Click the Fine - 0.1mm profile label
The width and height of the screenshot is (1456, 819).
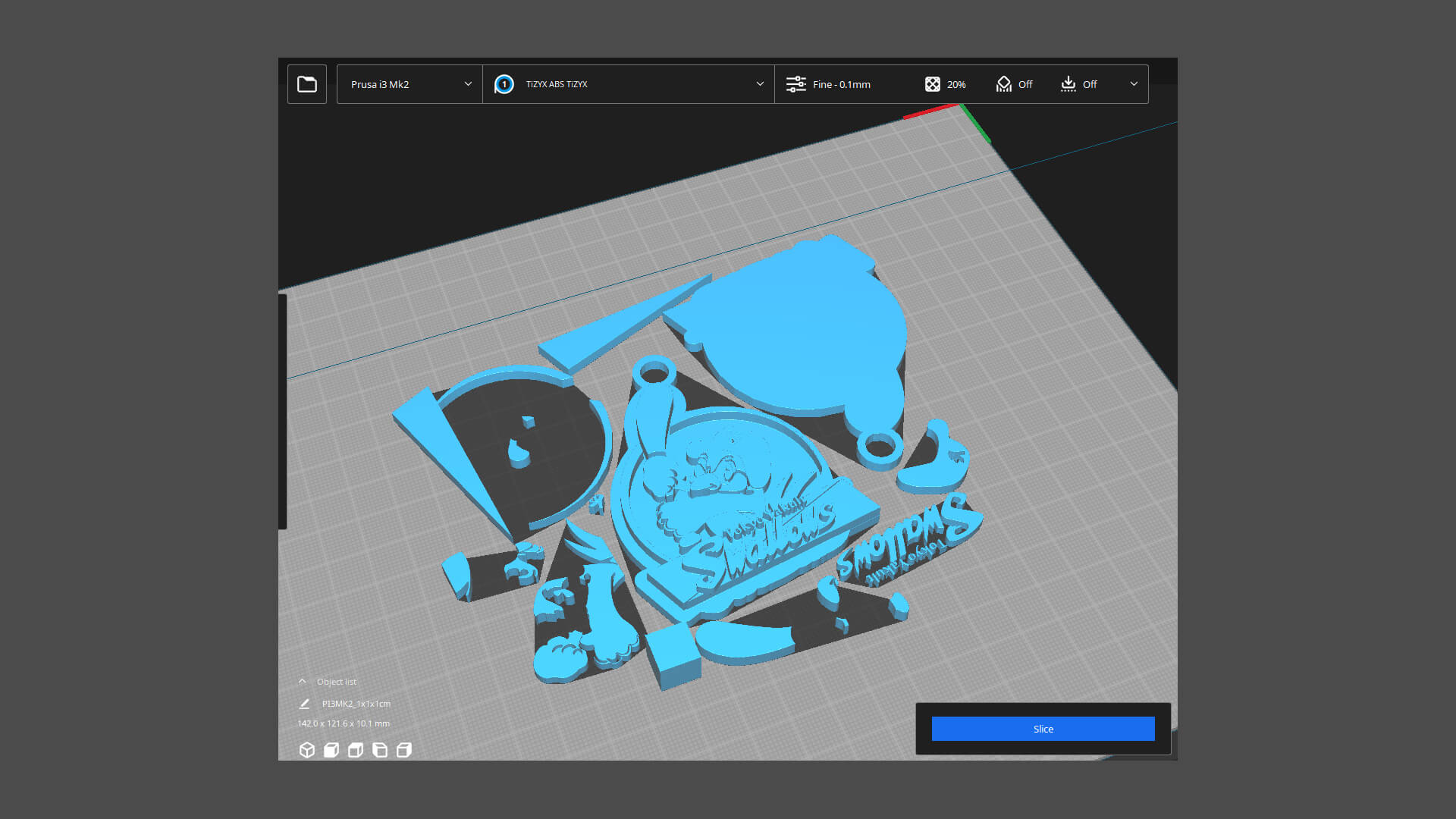(x=841, y=84)
